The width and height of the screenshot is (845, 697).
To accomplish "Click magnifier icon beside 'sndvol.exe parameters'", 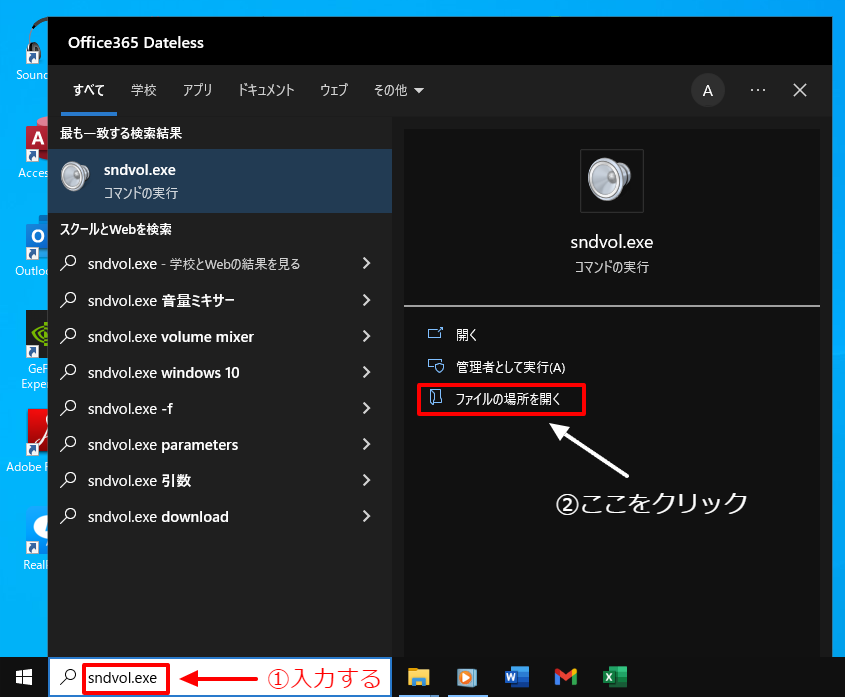I will 68,444.
